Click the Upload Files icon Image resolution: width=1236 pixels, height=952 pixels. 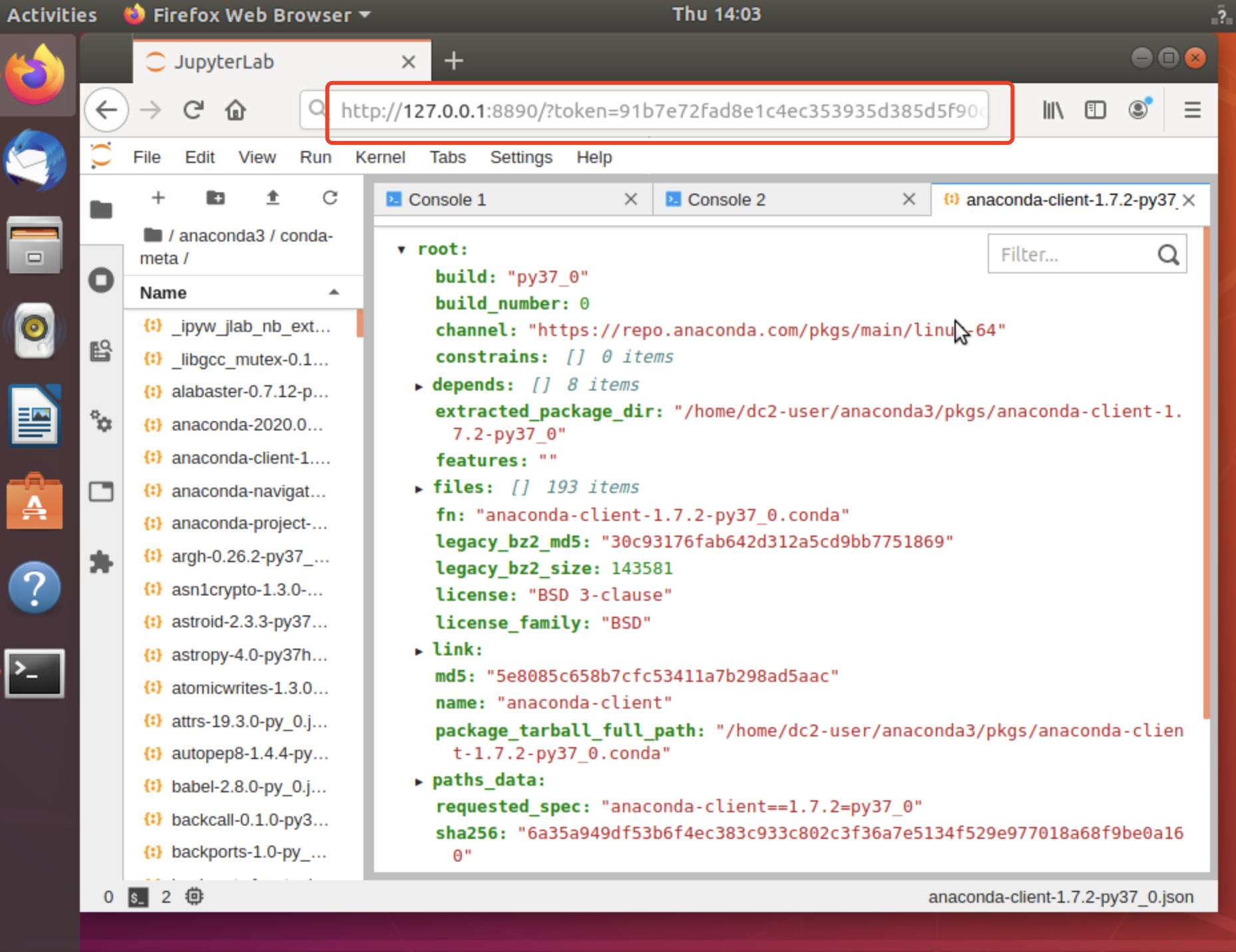(273, 198)
